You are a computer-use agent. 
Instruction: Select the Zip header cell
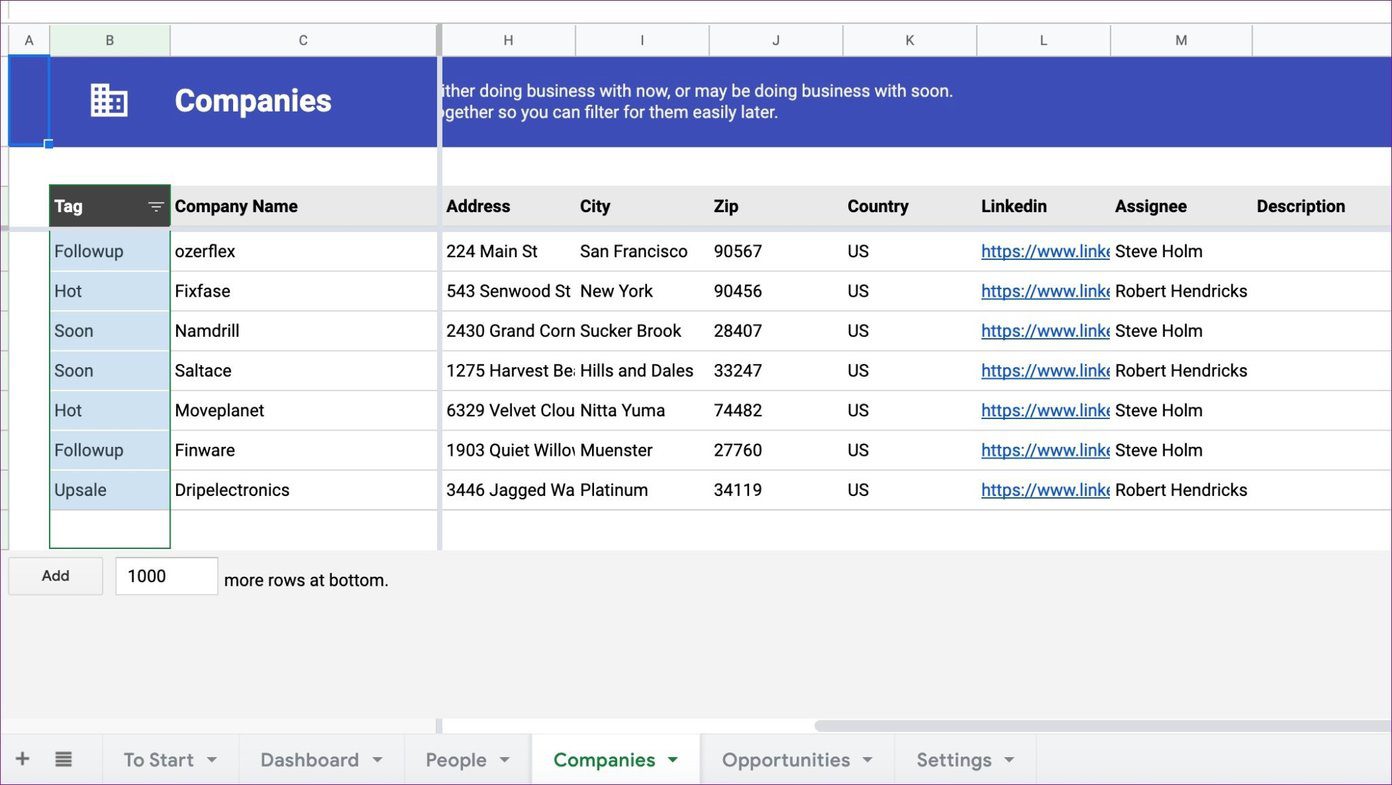776,206
